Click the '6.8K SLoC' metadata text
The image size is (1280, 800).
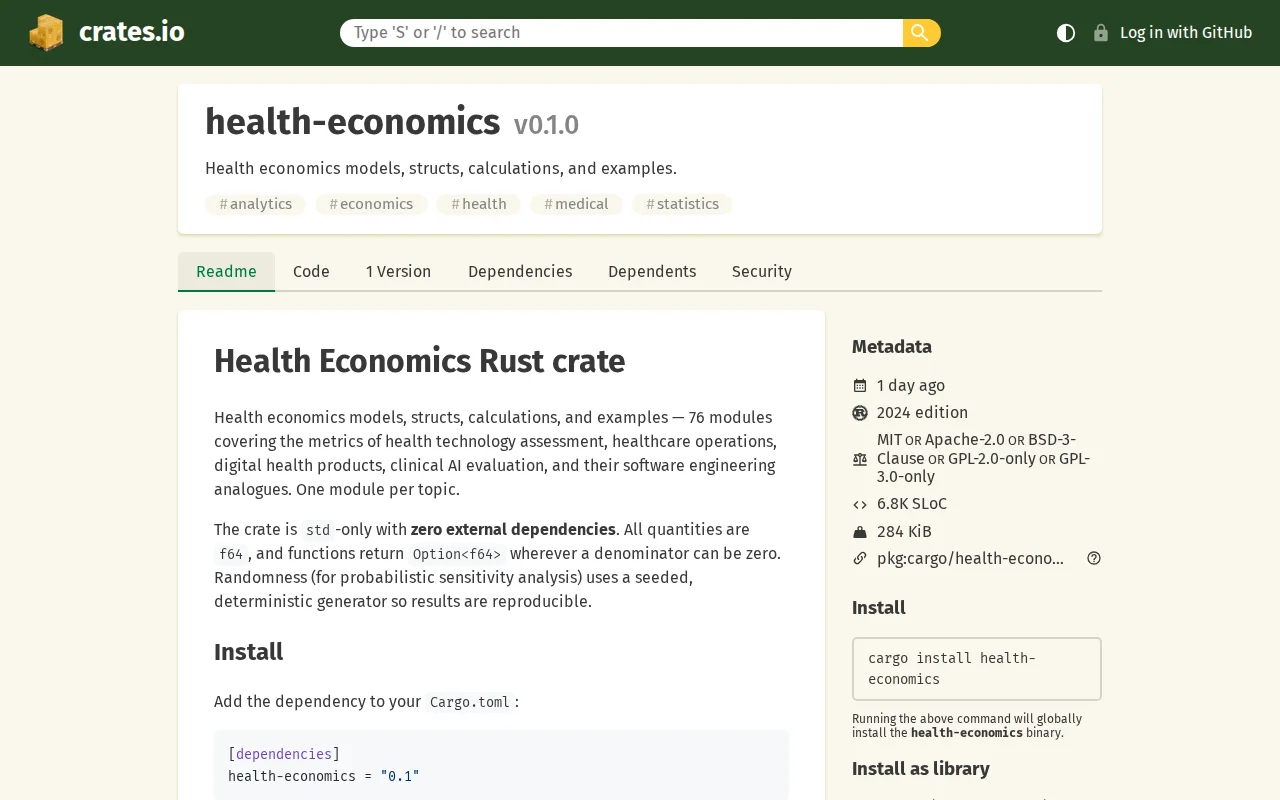click(x=912, y=505)
